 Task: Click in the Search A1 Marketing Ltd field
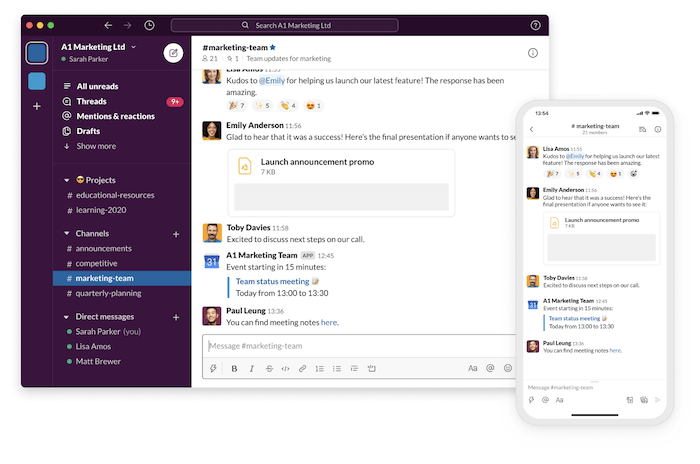tap(284, 25)
